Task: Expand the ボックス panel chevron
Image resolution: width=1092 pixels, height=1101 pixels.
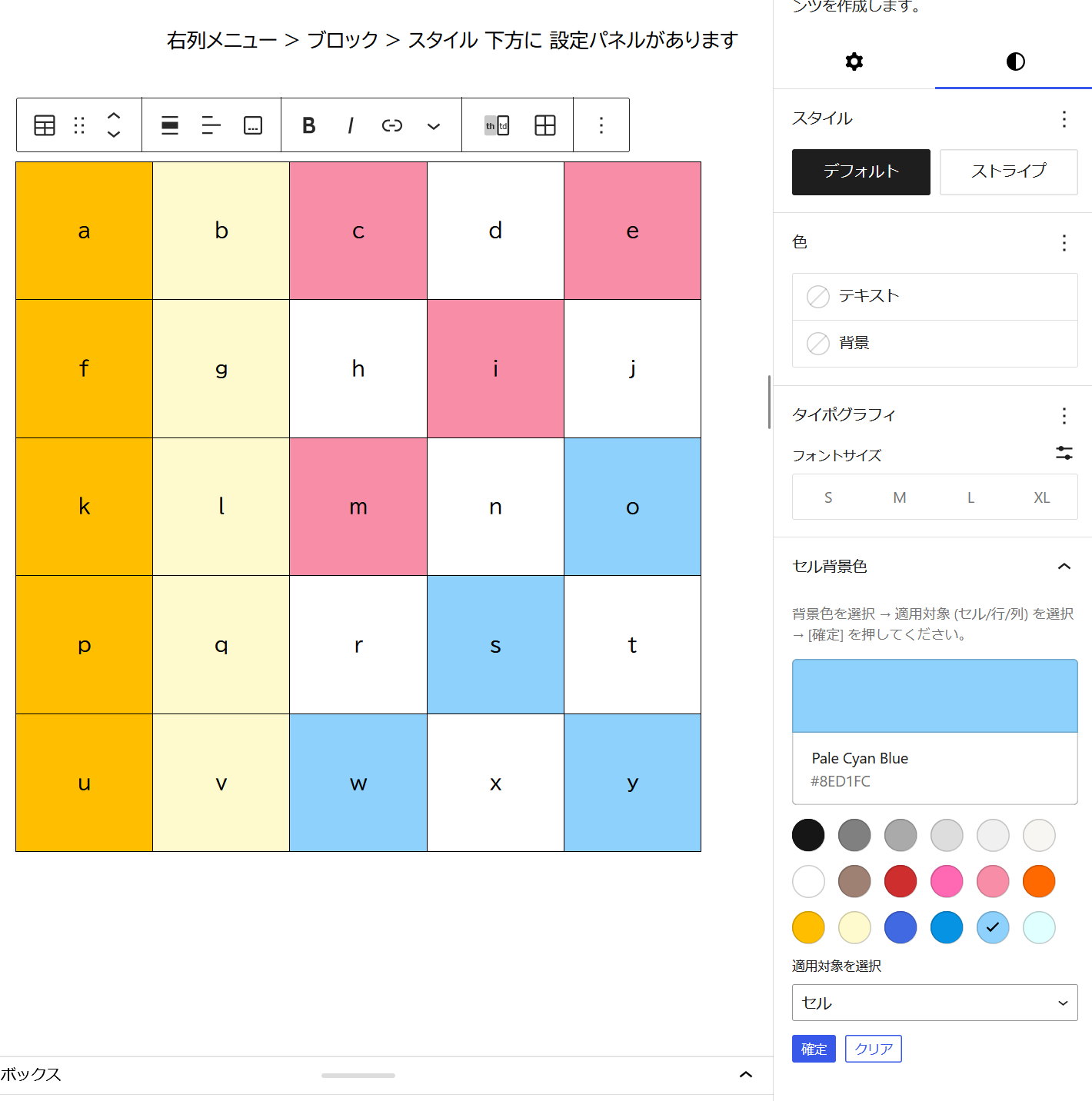Action: click(746, 1075)
